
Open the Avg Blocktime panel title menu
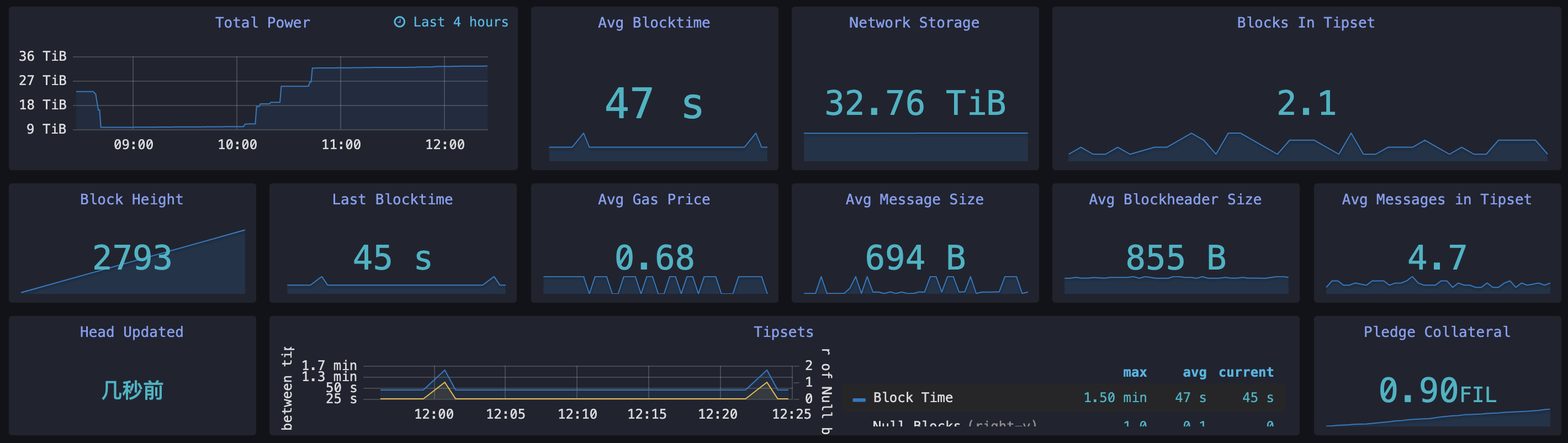point(654,23)
